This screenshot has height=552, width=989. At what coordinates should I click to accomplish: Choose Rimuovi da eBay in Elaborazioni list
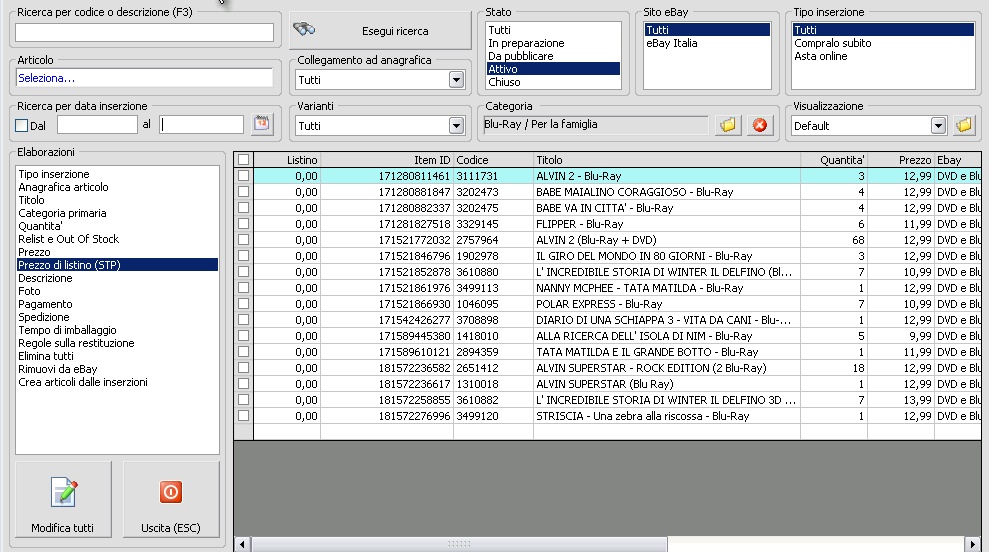(x=57, y=369)
